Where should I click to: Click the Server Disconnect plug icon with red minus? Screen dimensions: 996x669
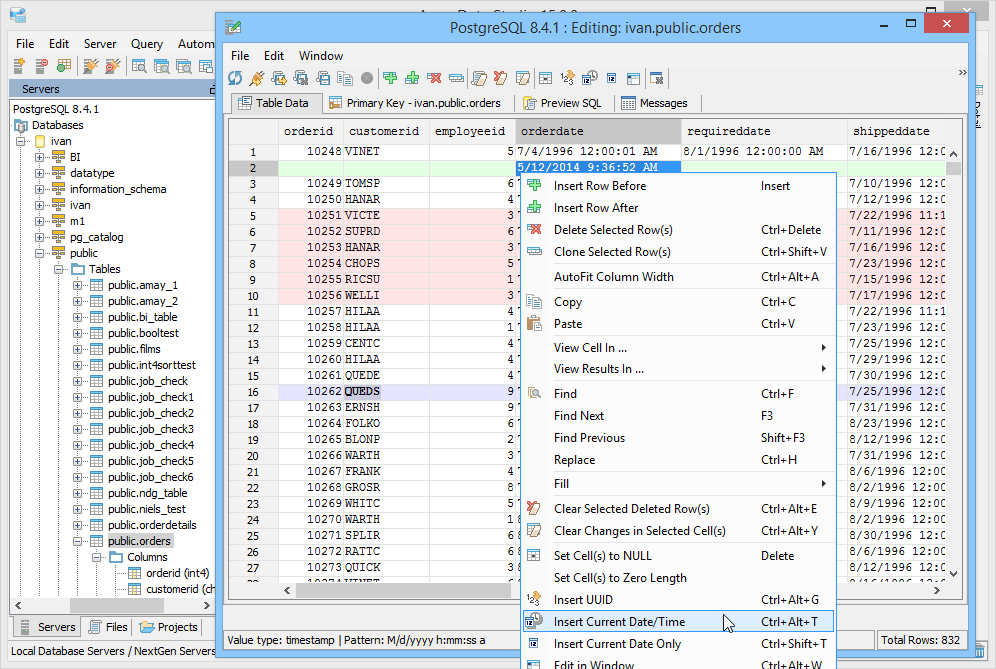click(112, 65)
